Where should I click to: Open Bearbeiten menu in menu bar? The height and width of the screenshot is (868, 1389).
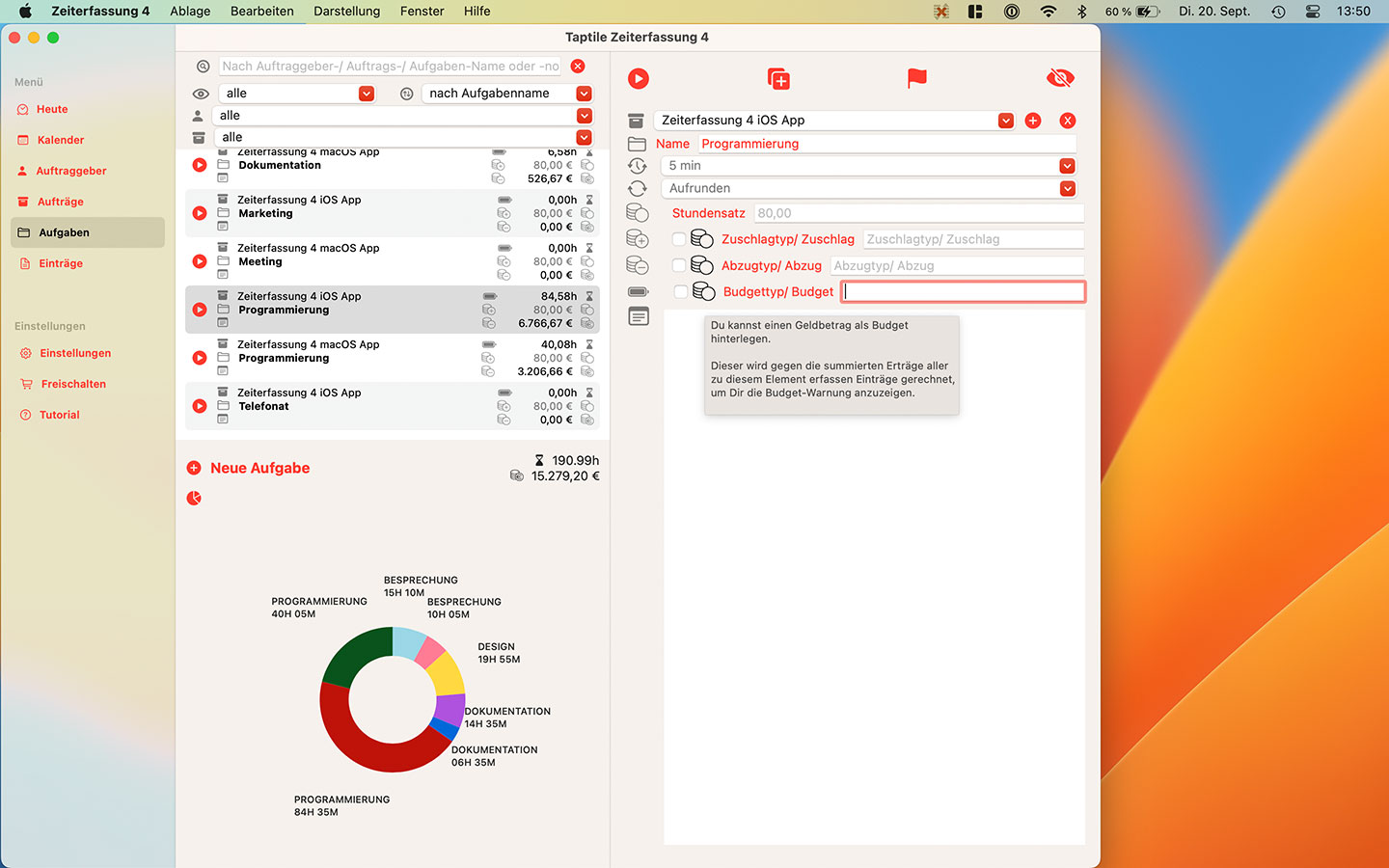click(262, 12)
